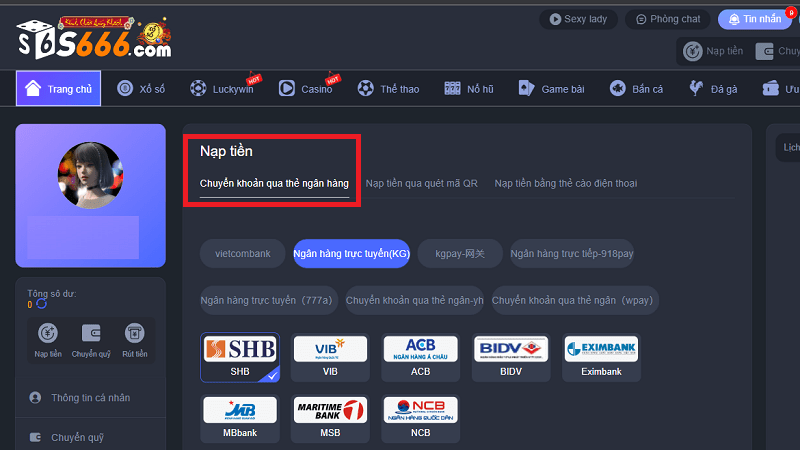Refresh the Tổng số dư balance
Image resolution: width=800 pixels, height=450 pixels.
click(x=41, y=304)
